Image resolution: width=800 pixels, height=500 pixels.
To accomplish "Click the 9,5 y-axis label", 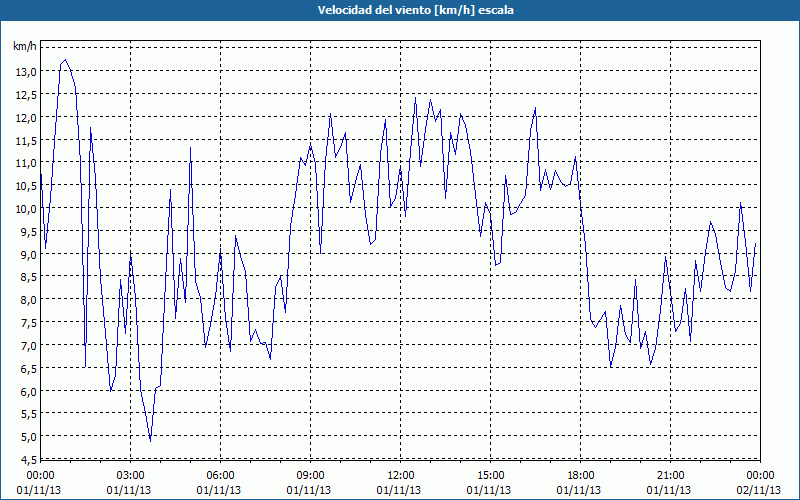I will point(29,231).
